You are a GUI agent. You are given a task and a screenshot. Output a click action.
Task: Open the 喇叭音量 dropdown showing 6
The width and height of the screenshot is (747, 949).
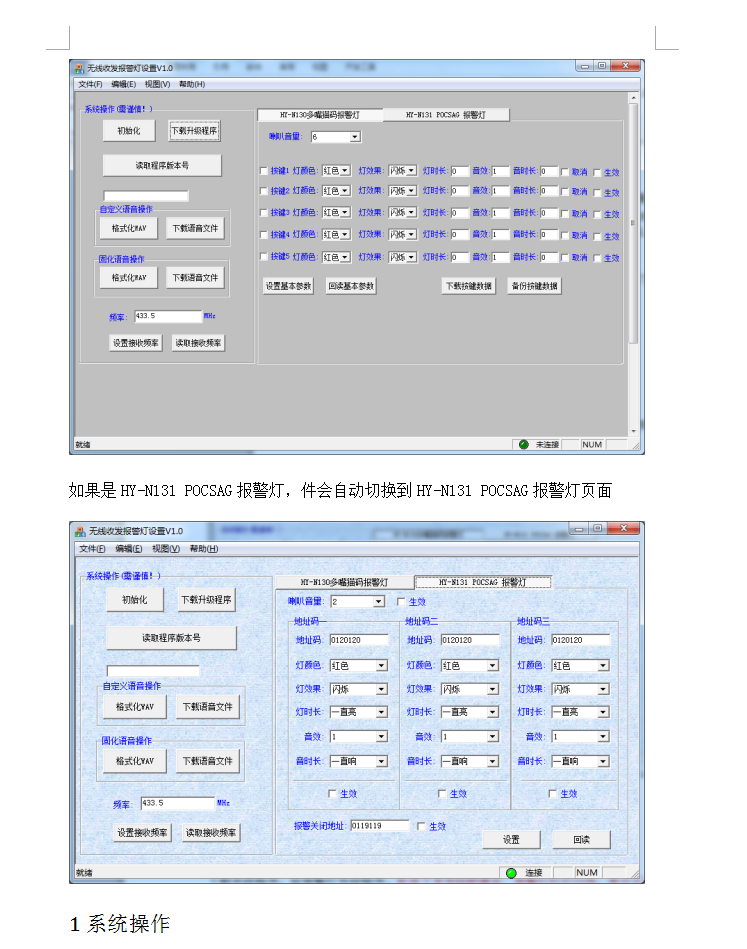click(355, 137)
